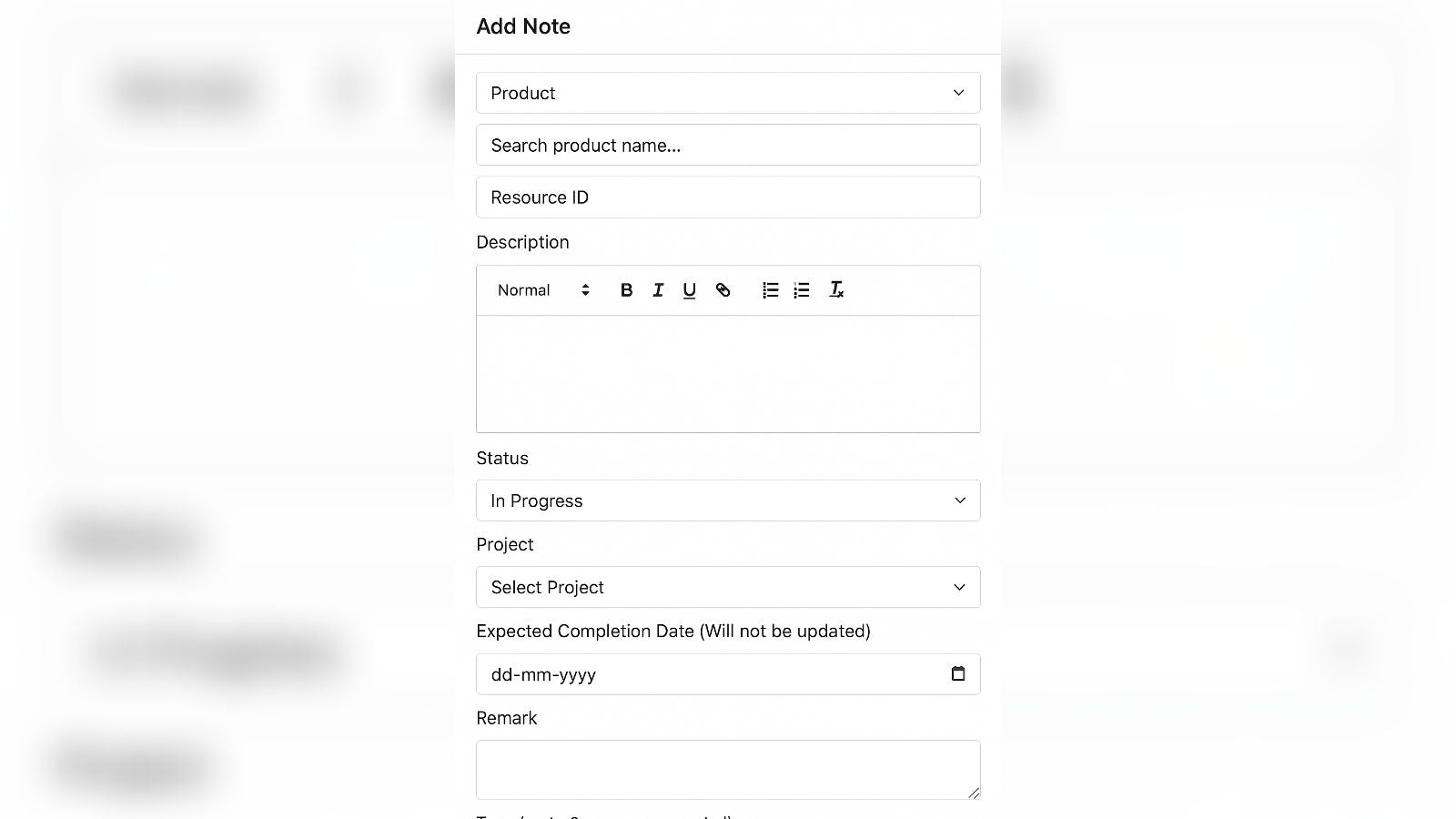1456x819 pixels.
Task: Open the Select Project dropdown
Action: coord(728,587)
